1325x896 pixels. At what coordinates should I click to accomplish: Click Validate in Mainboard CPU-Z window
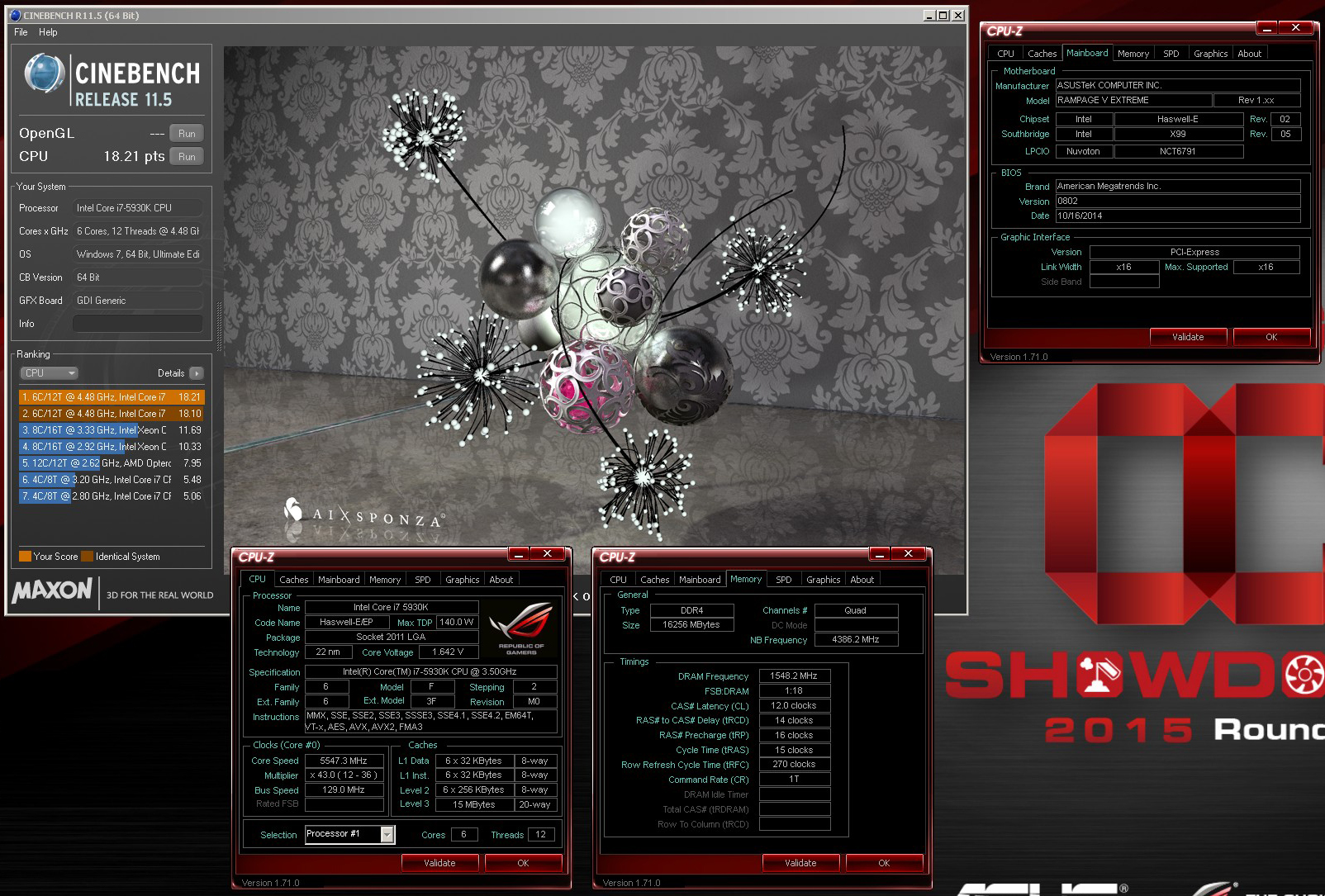coord(1188,337)
